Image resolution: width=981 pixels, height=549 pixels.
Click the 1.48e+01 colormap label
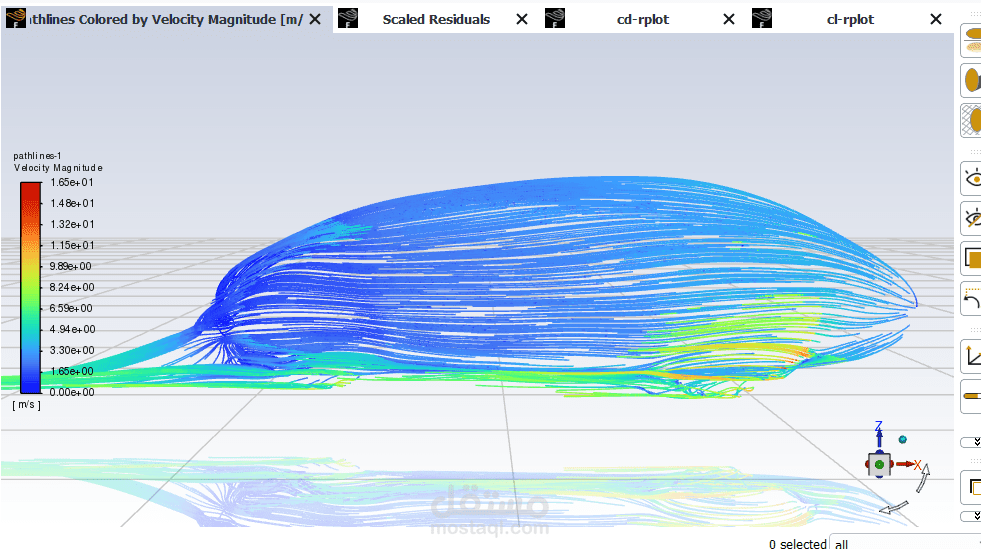coord(72,203)
